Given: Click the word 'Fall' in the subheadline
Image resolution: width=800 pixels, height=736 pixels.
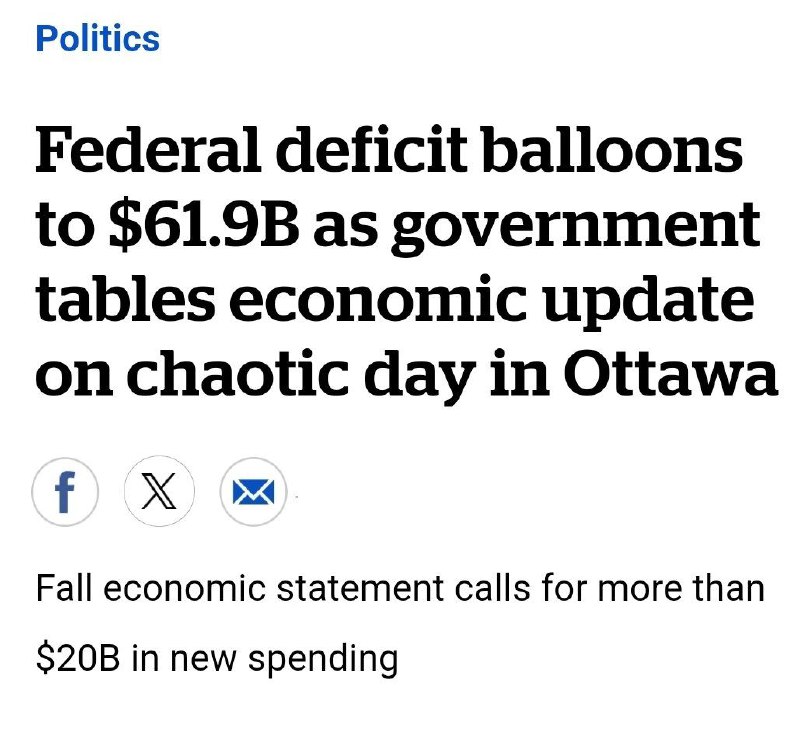Looking at the screenshot, I should tap(64, 588).
